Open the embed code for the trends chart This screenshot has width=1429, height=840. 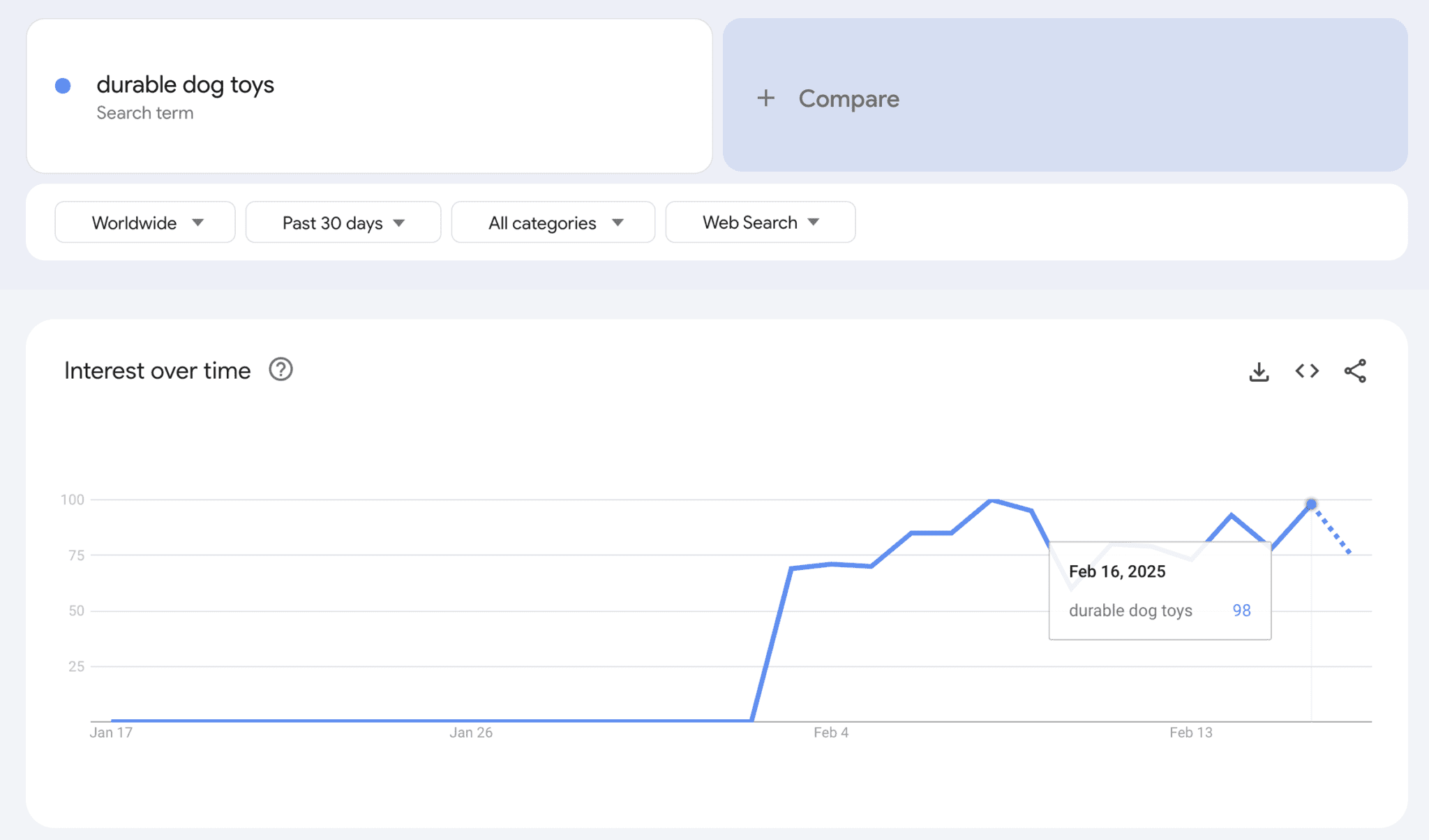[1308, 371]
